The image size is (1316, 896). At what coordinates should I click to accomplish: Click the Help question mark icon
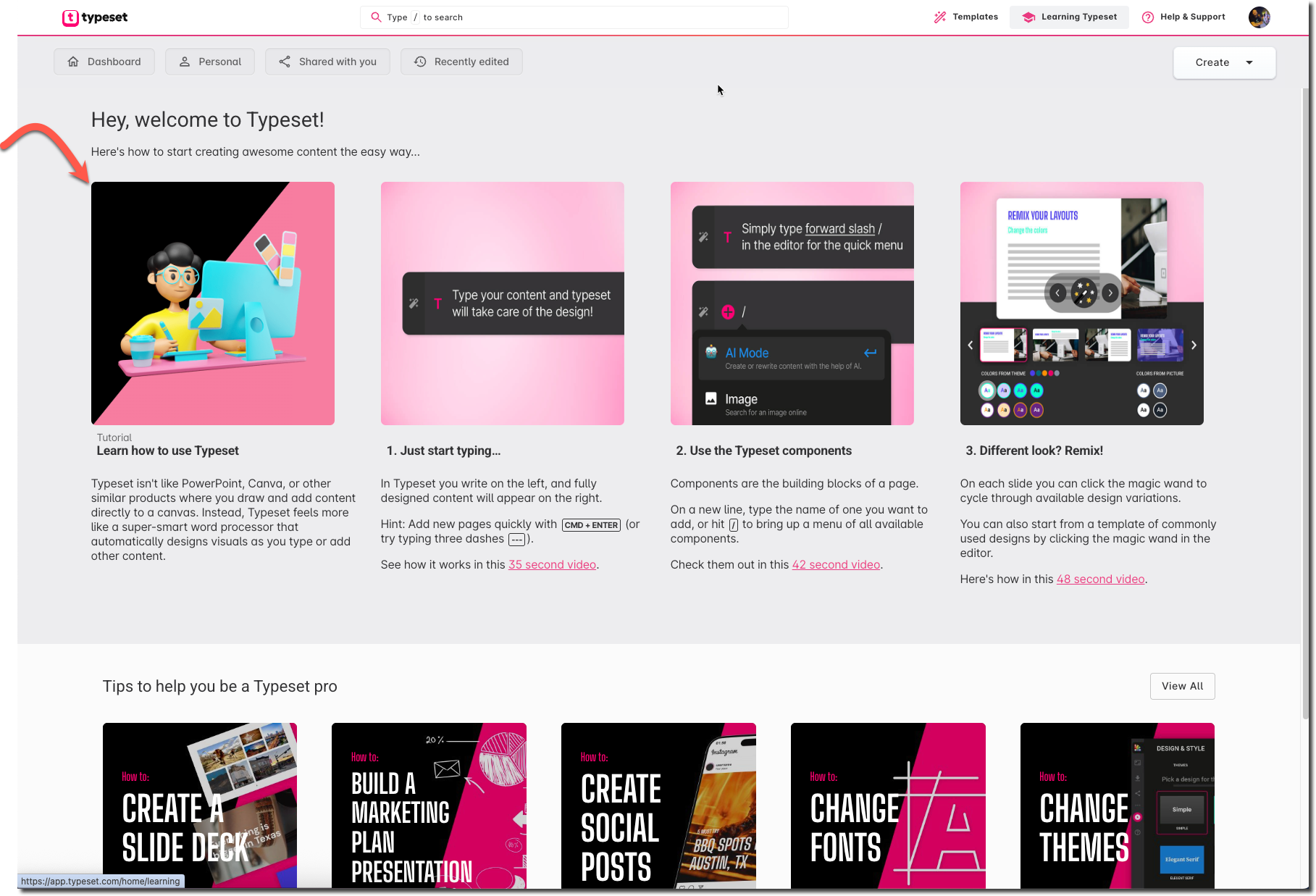[x=1148, y=17]
